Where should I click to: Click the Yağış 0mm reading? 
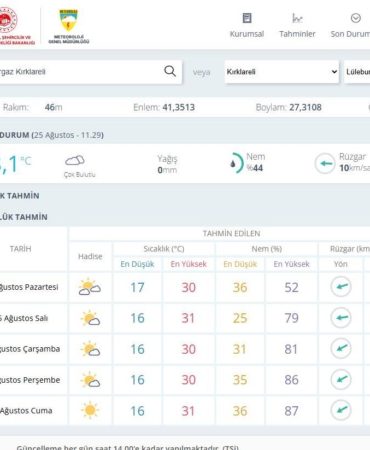[x=167, y=164]
